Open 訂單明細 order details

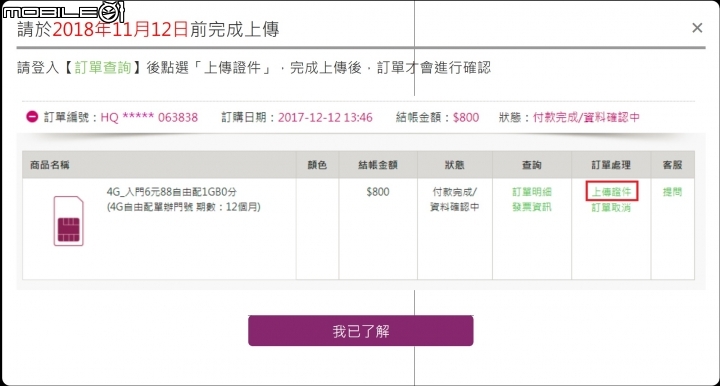[532, 192]
